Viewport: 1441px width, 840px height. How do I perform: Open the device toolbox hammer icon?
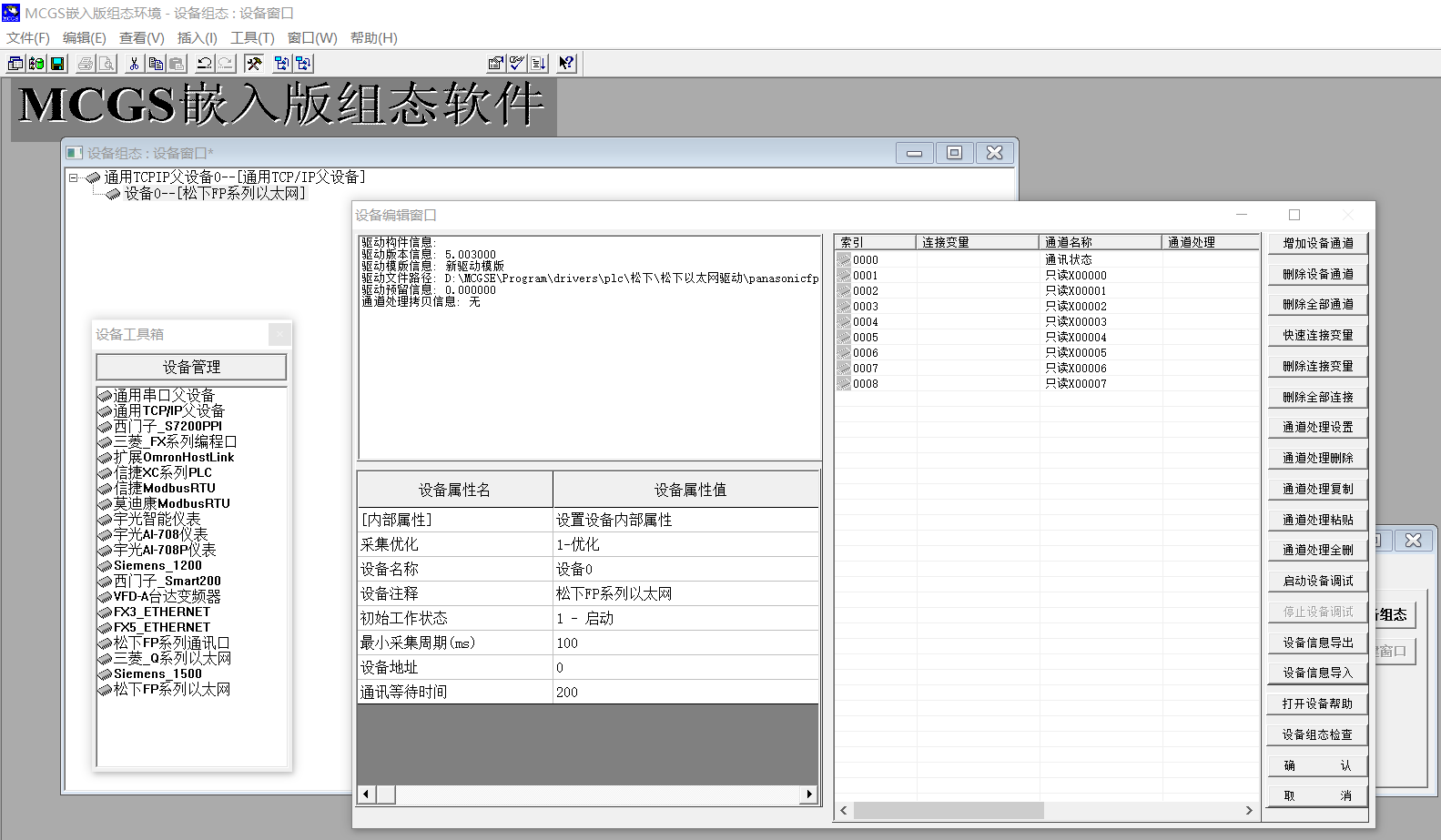(254, 64)
